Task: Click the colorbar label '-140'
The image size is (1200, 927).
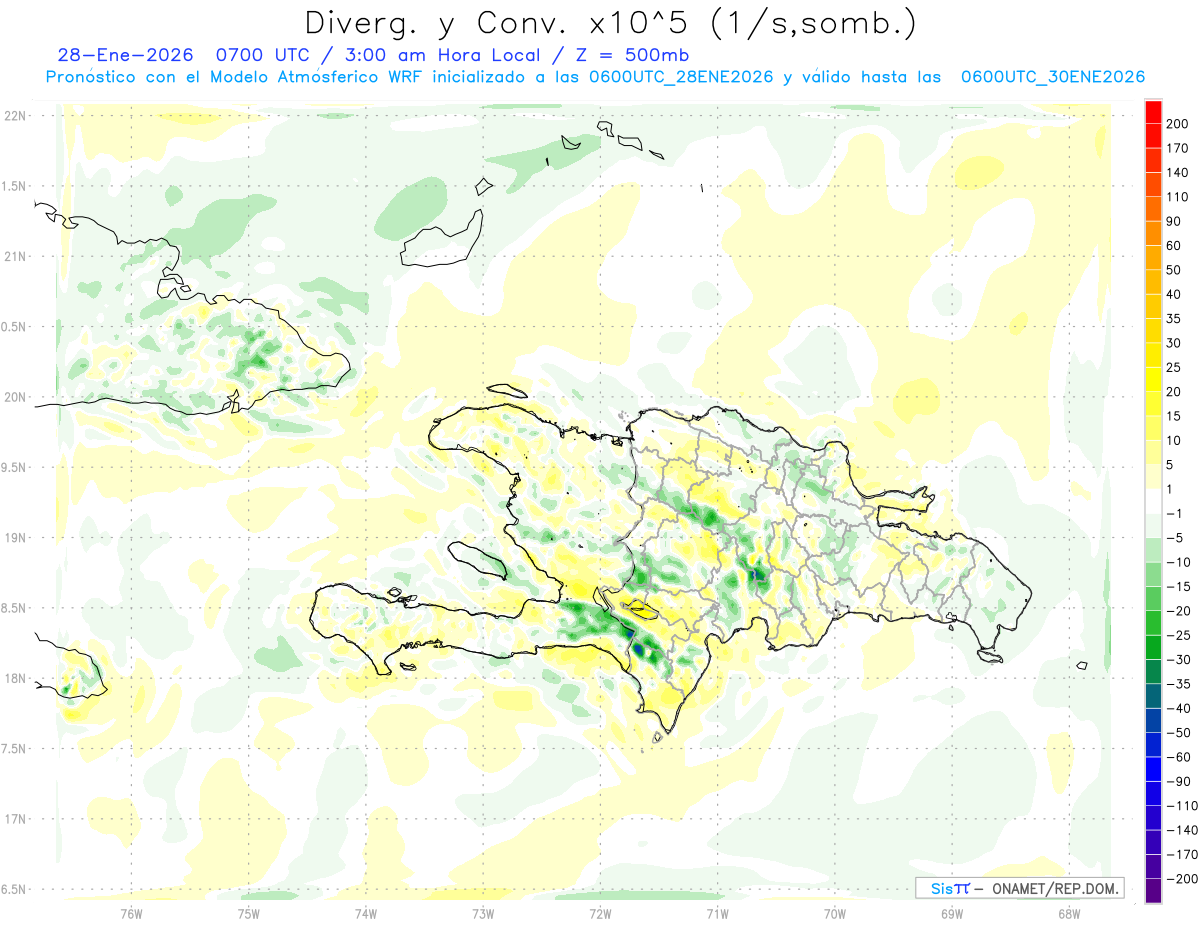Action: pos(1182,830)
